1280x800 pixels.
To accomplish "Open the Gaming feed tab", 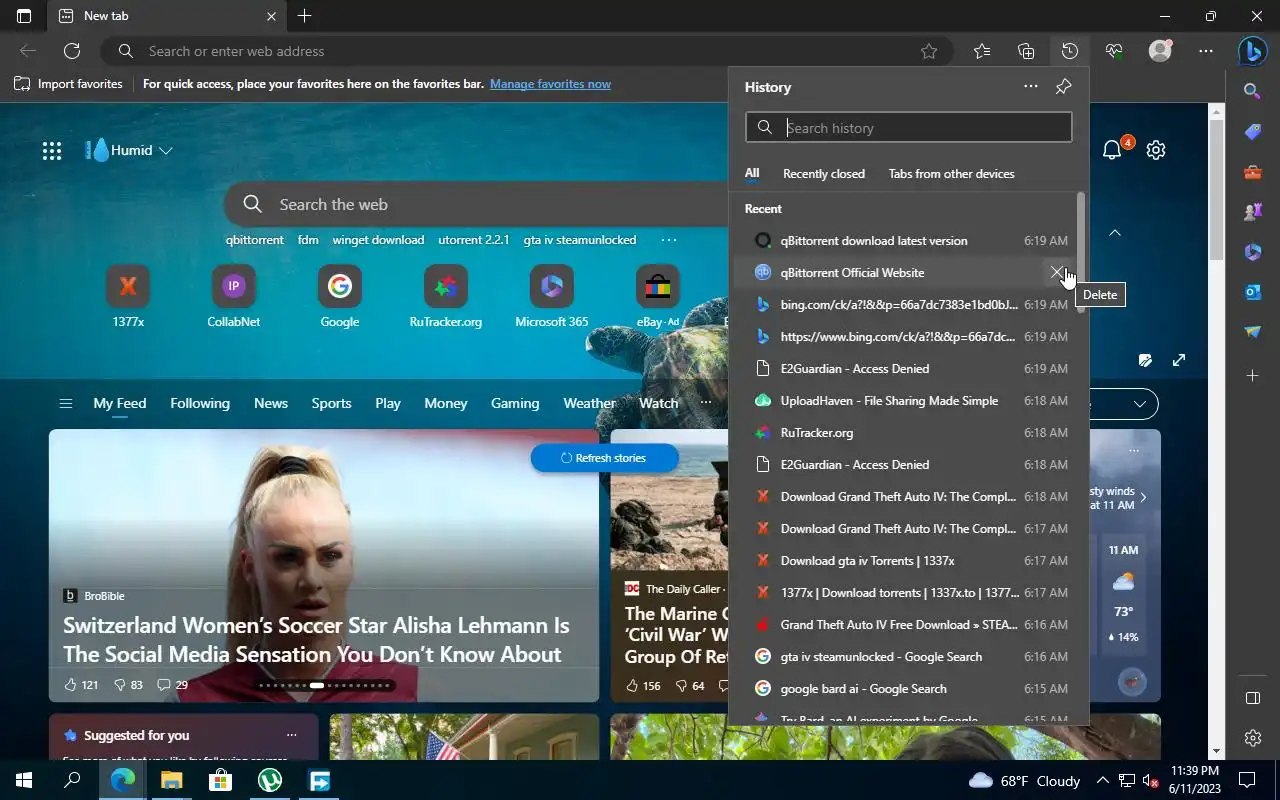I will point(515,403).
